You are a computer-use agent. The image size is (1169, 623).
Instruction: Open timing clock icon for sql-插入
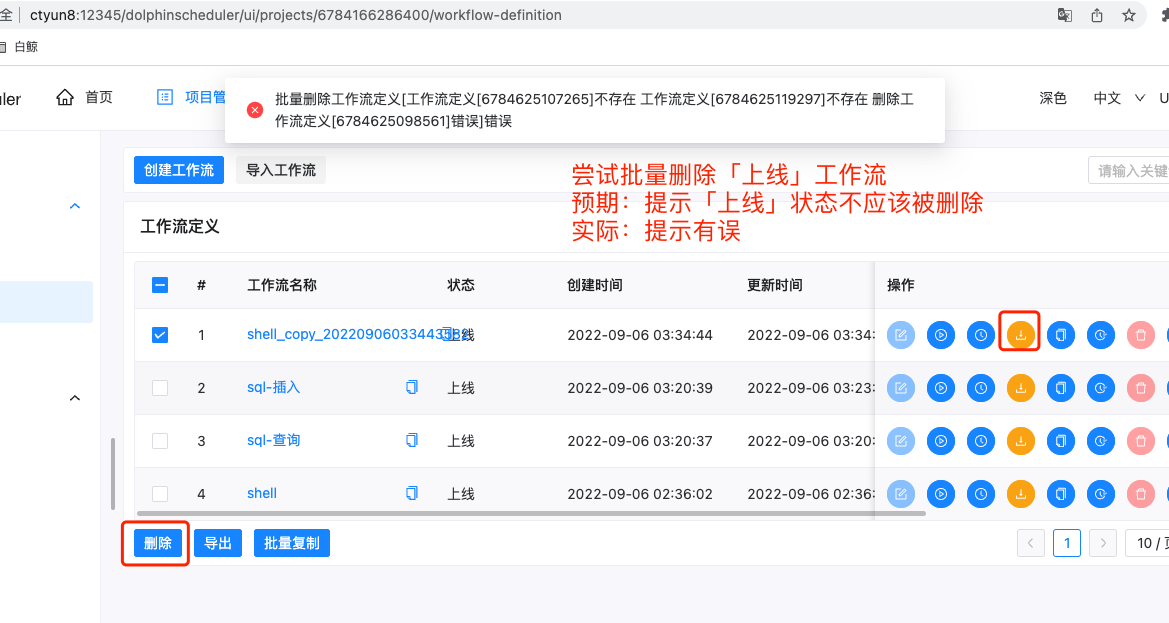980,388
